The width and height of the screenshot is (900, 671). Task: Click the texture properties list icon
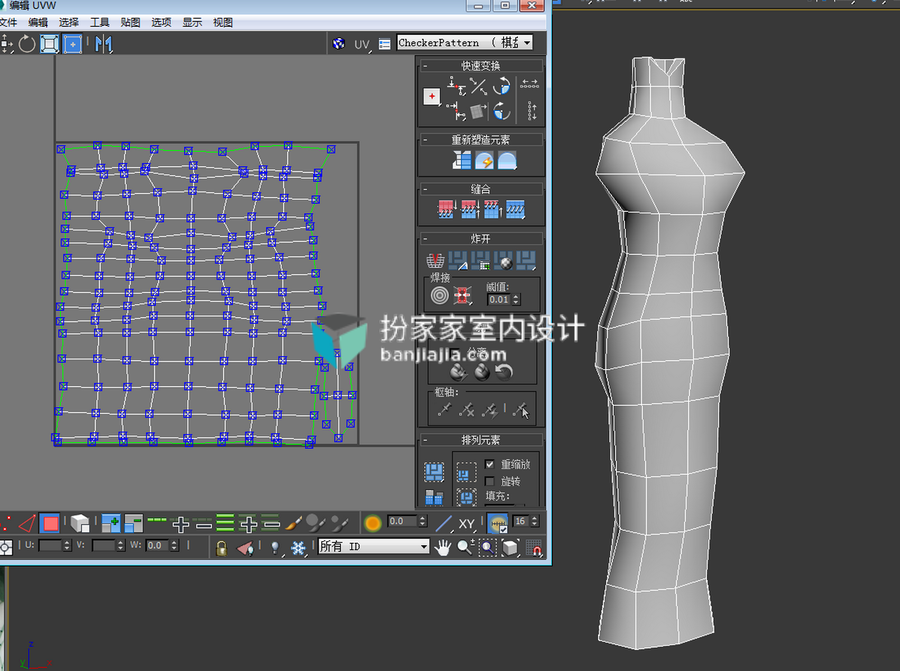click(x=385, y=44)
